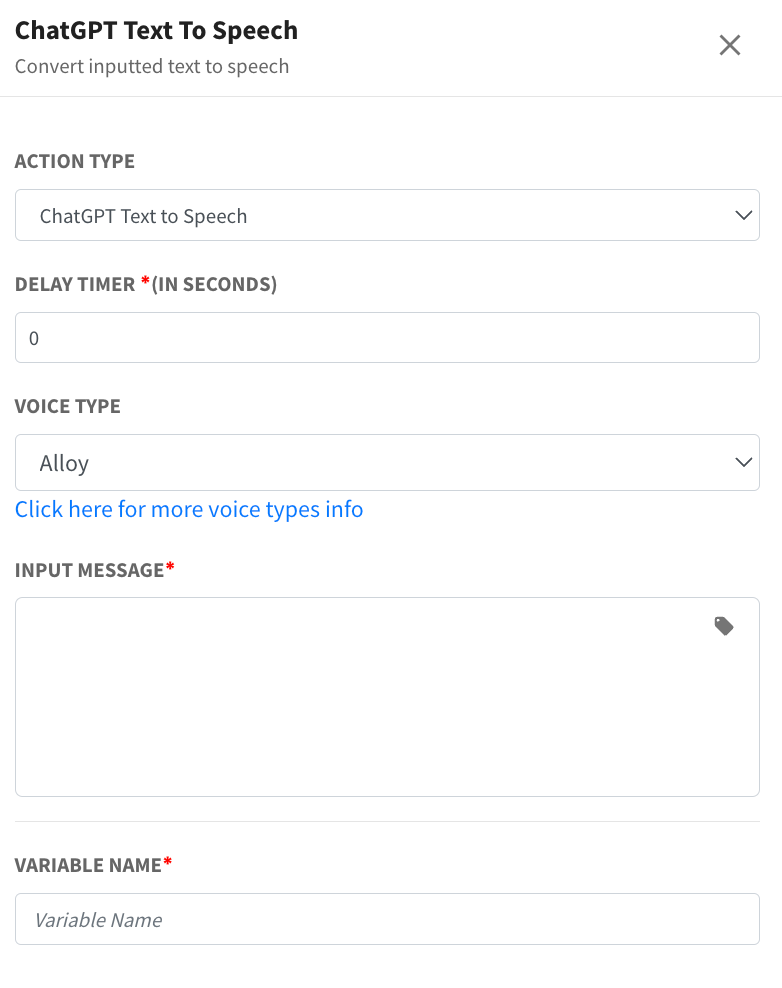Click the red asterisk beside Input Message
The width and height of the screenshot is (782, 988).
tap(170, 566)
